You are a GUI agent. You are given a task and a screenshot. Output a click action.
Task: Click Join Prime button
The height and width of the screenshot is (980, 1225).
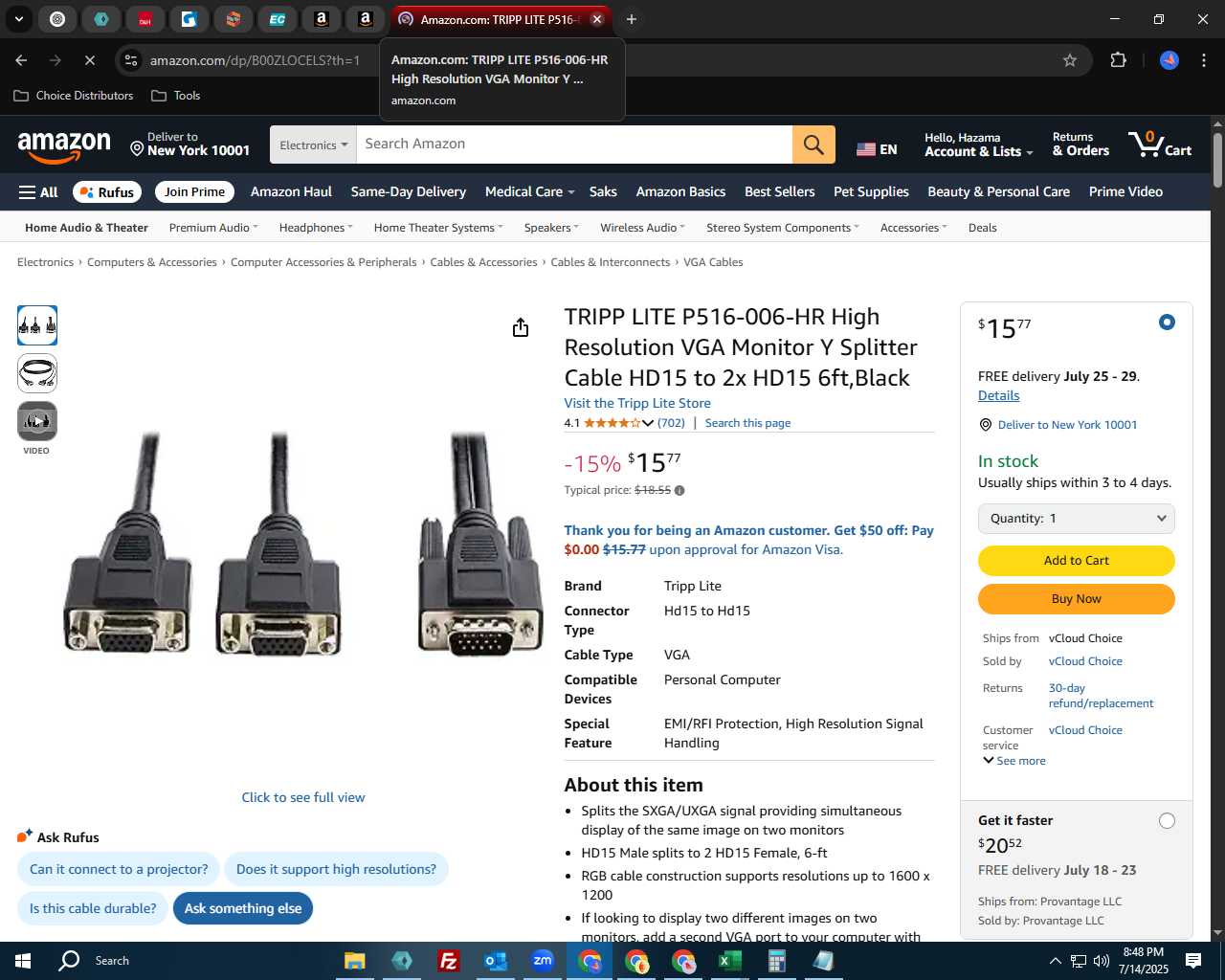(194, 192)
